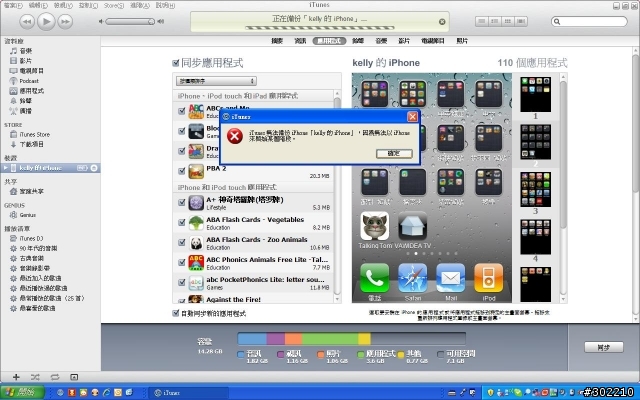640x400 pixels.
Task: Select the Phone dock icon
Action: pos(374,278)
